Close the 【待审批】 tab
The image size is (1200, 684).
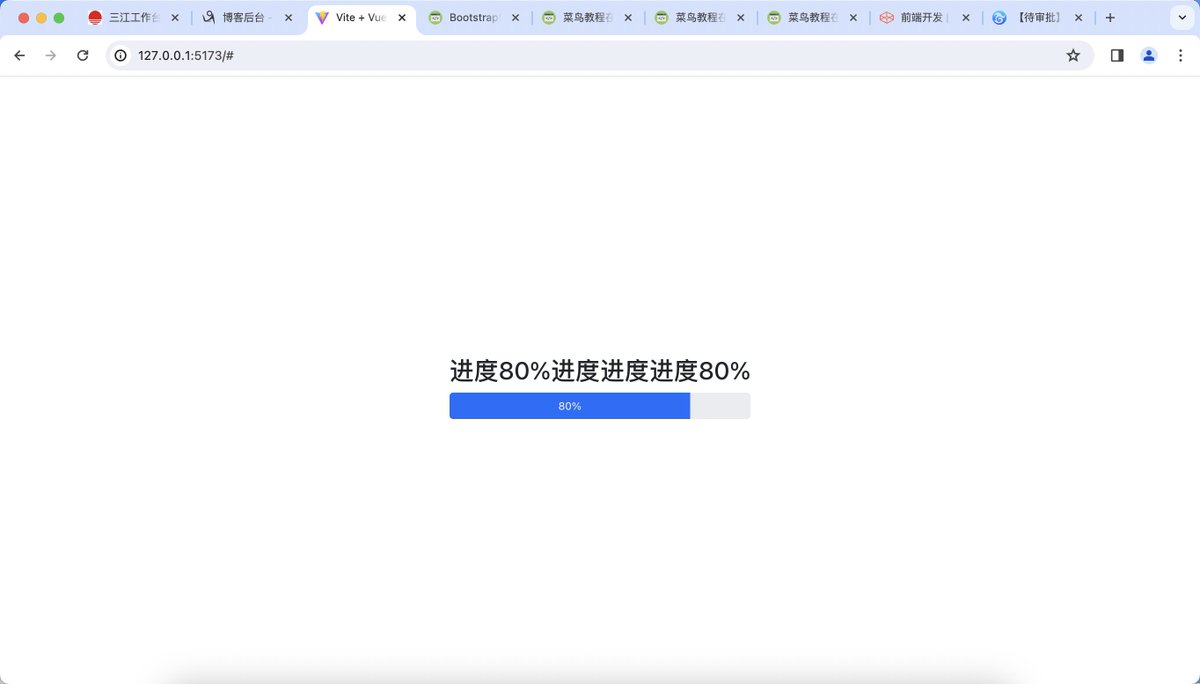pyautogui.click(x=1079, y=18)
